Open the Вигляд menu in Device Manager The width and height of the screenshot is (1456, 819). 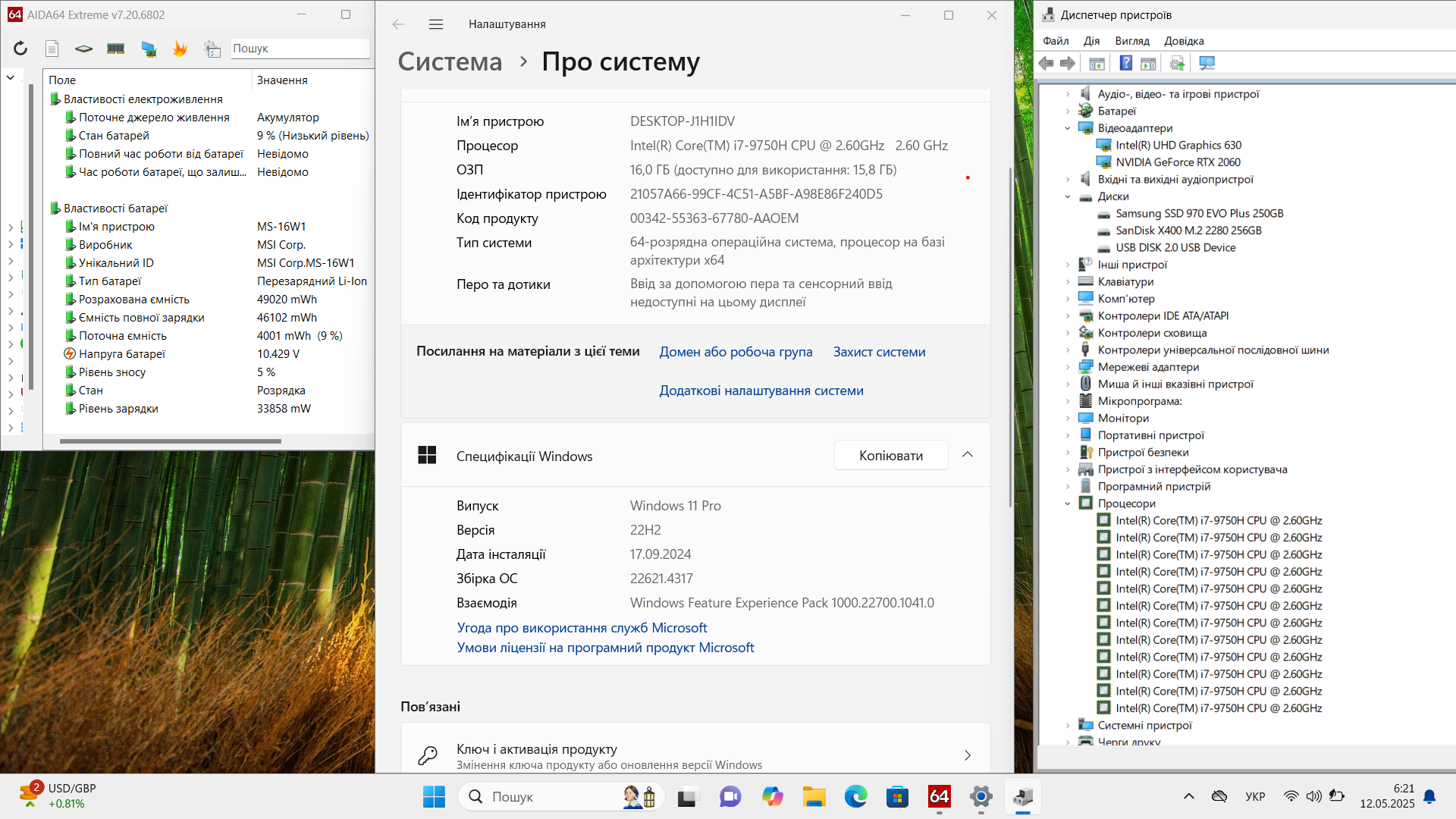(1132, 41)
